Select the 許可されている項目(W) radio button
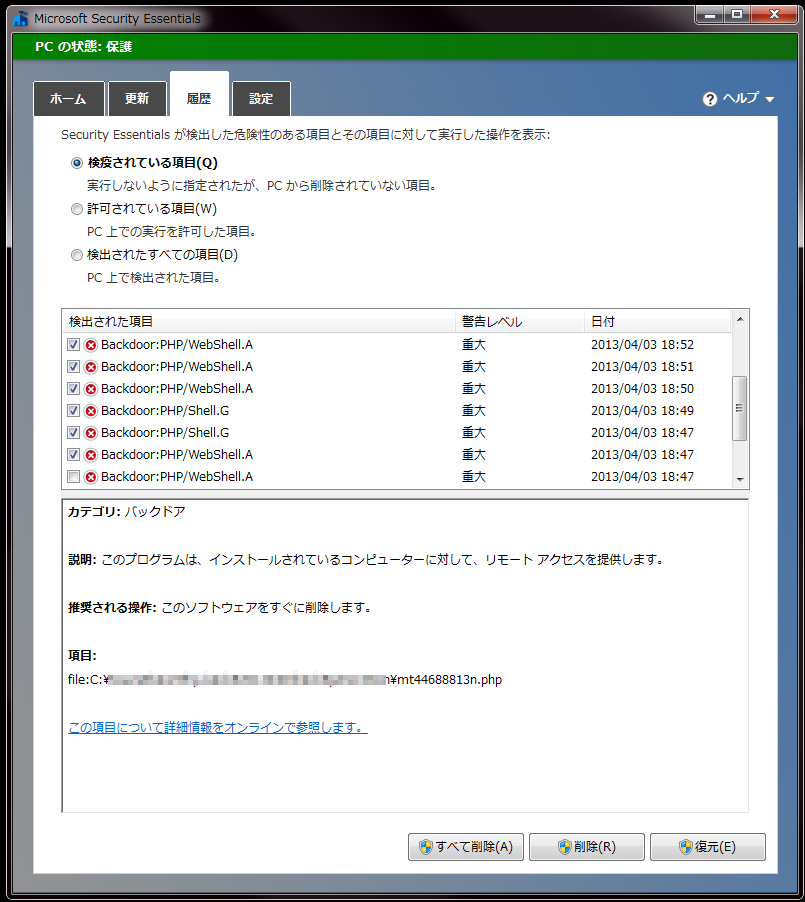The image size is (805, 902). [77, 209]
